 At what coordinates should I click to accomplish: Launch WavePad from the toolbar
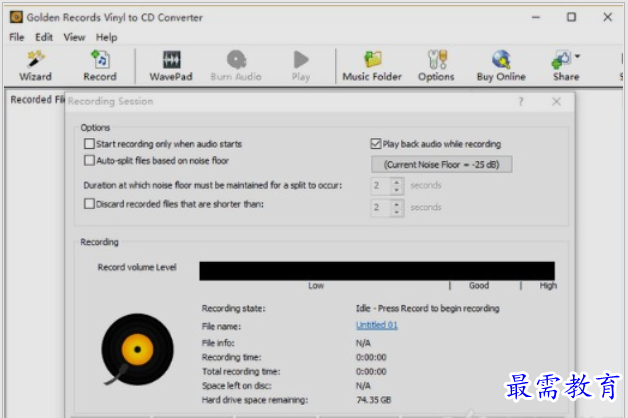(171, 66)
